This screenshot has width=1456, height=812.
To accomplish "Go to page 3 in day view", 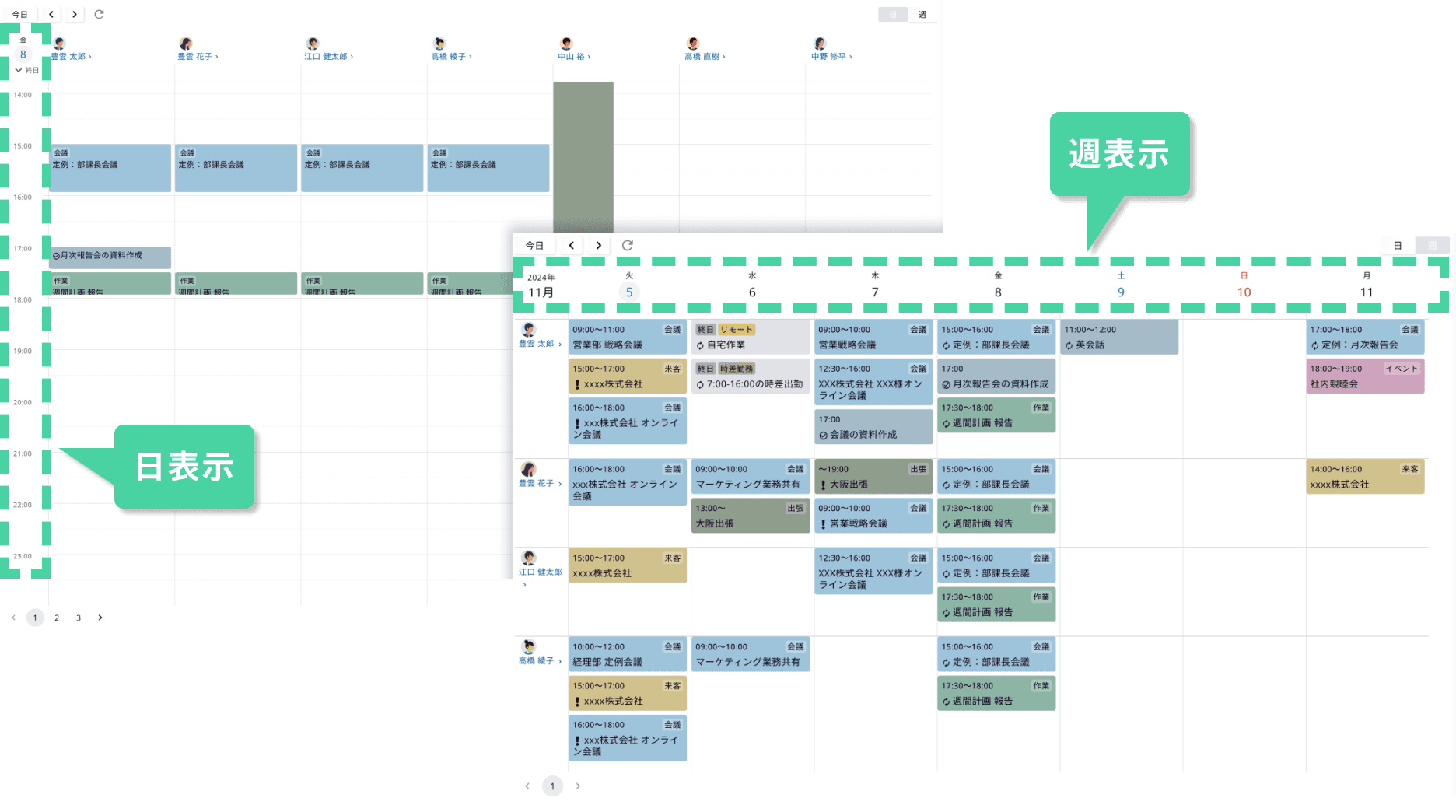I will 79,618.
